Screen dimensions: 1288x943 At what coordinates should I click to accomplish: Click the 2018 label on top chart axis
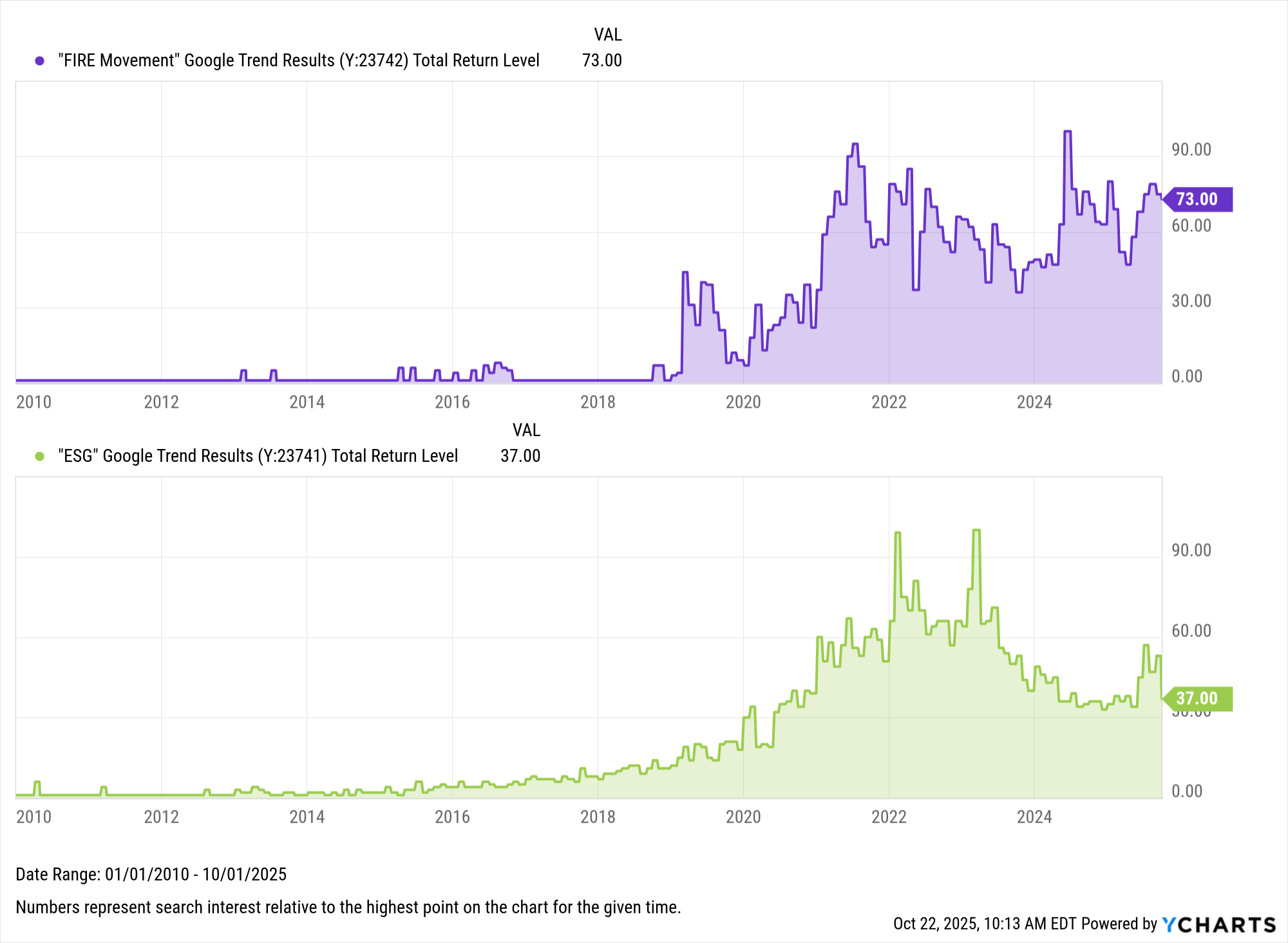[598, 402]
